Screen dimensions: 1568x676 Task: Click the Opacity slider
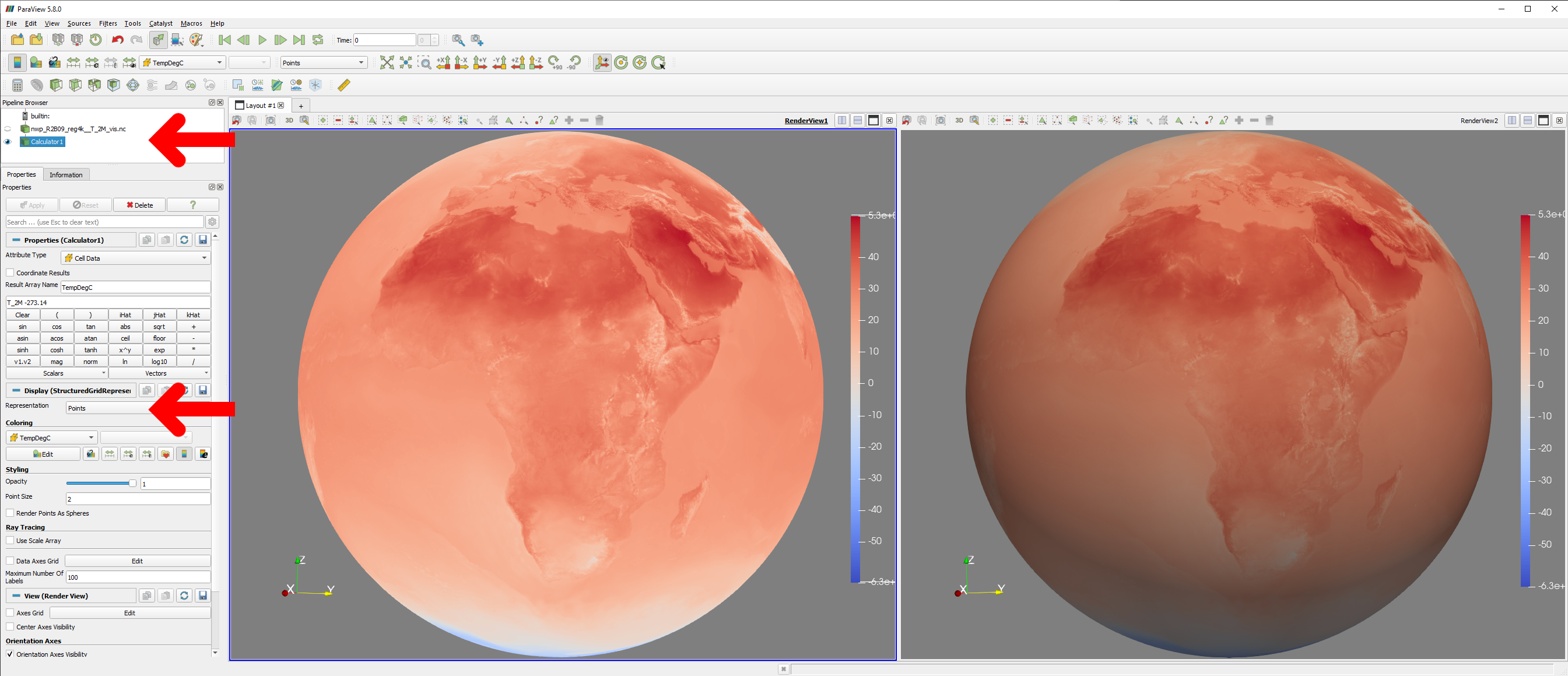pos(100,484)
